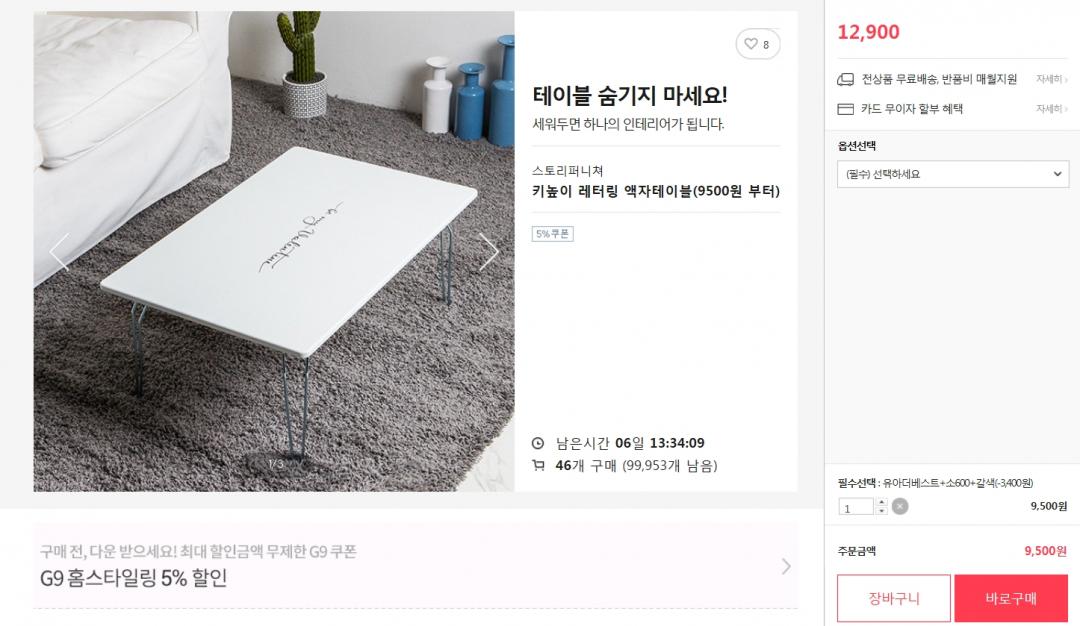
Task: Open G9 홈스타일링 5% coupon banner arrow
Action: [x=786, y=566]
